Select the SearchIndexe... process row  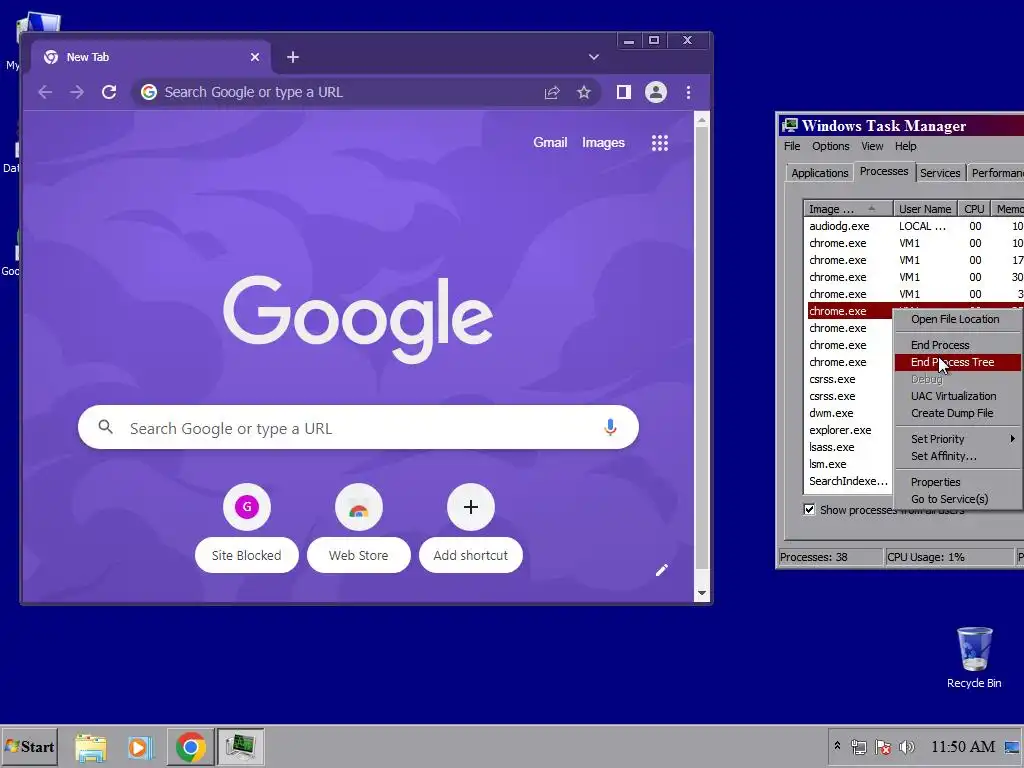[x=849, y=481]
